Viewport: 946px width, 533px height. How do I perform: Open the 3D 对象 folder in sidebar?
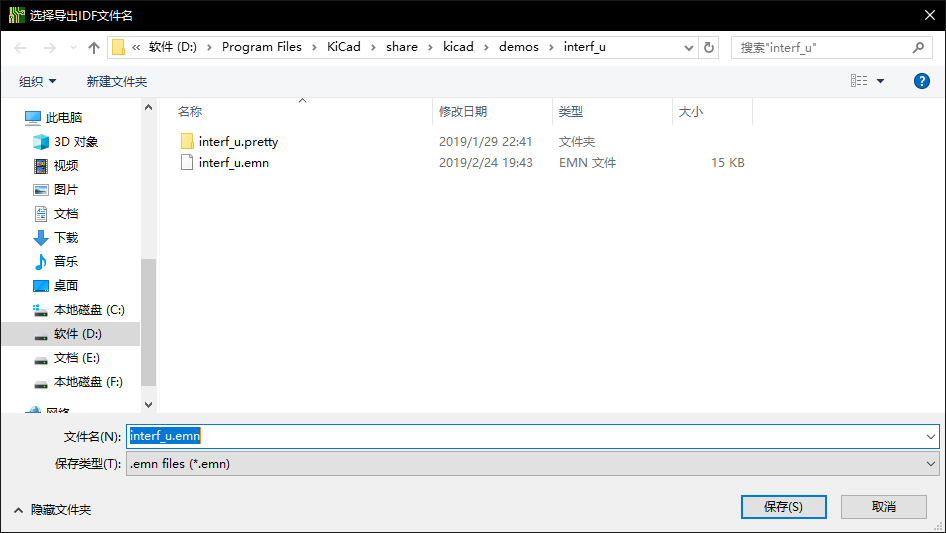[x=75, y=142]
